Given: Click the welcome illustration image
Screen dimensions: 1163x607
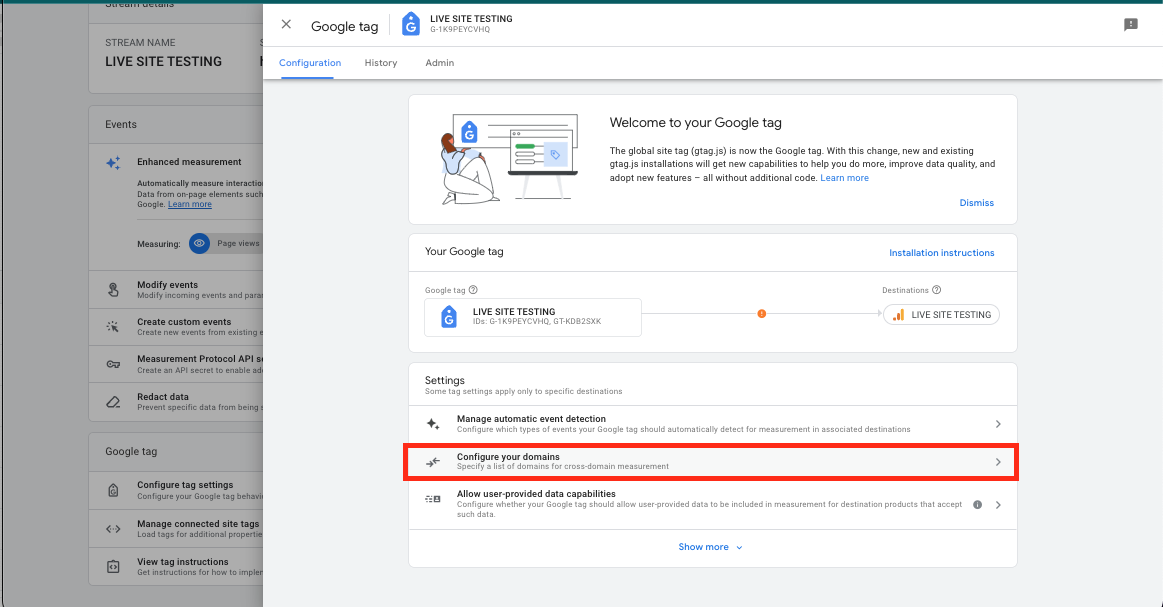Looking at the screenshot, I should pyautogui.click(x=509, y=159).
